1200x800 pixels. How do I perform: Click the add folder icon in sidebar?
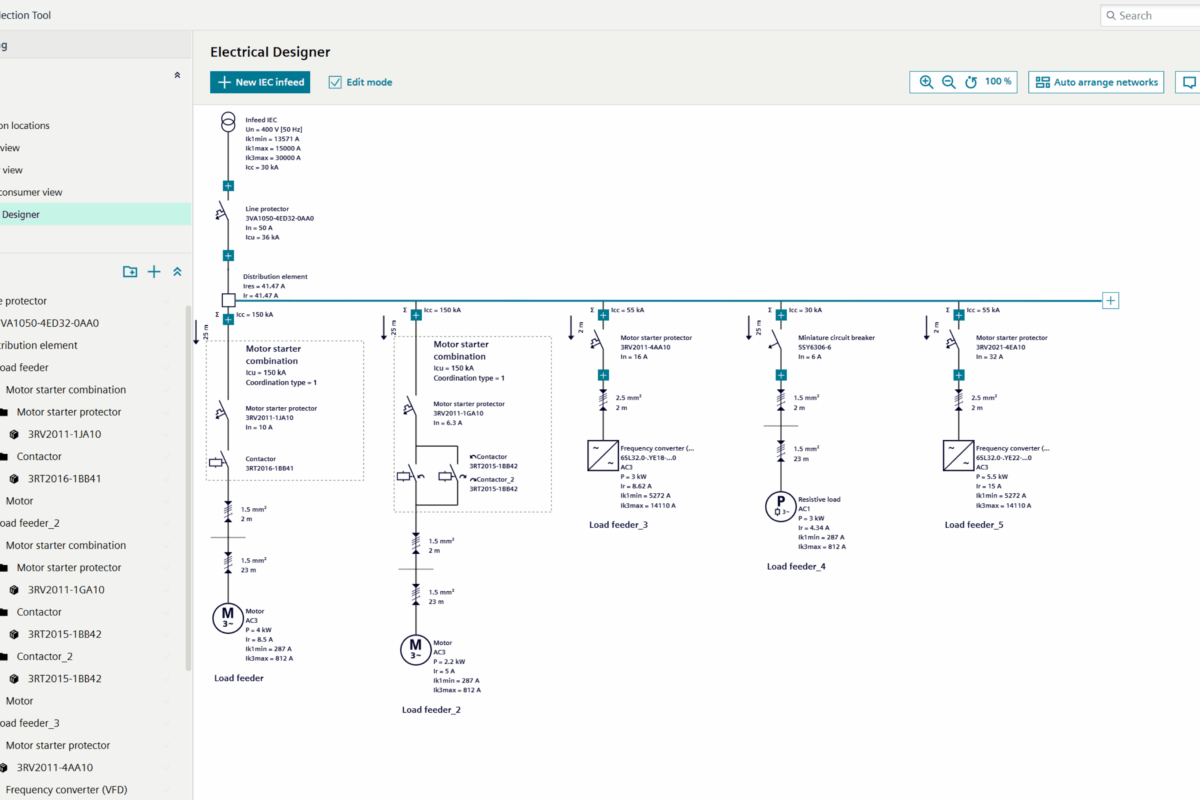pos(130,271)
